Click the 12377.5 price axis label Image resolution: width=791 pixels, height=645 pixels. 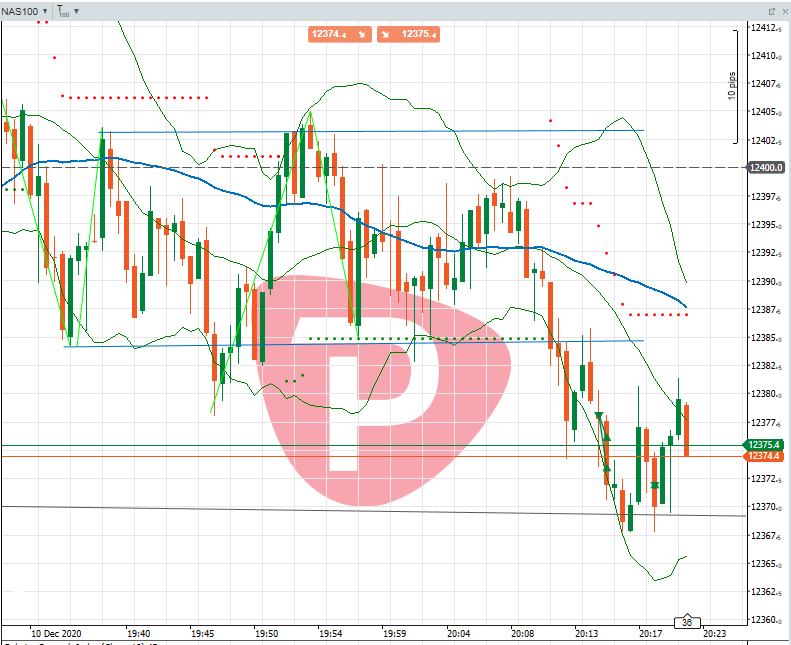[x=766, y=423]
